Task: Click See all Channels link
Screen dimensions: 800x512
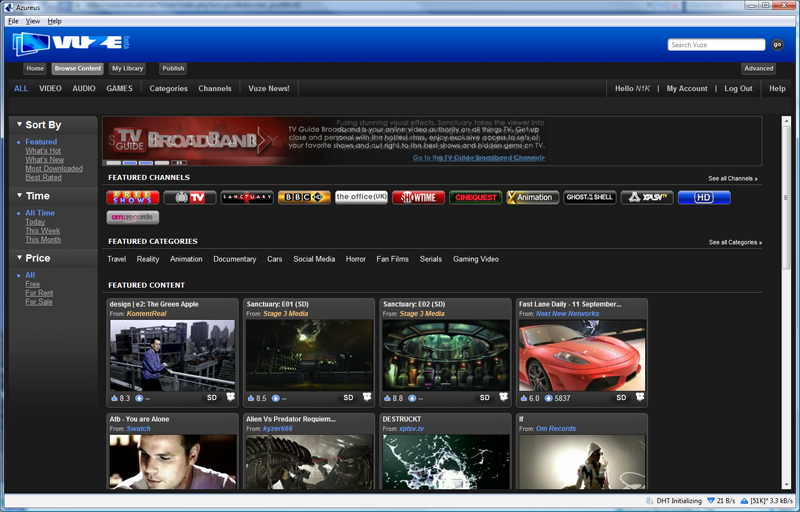Action: coord(733,178)
